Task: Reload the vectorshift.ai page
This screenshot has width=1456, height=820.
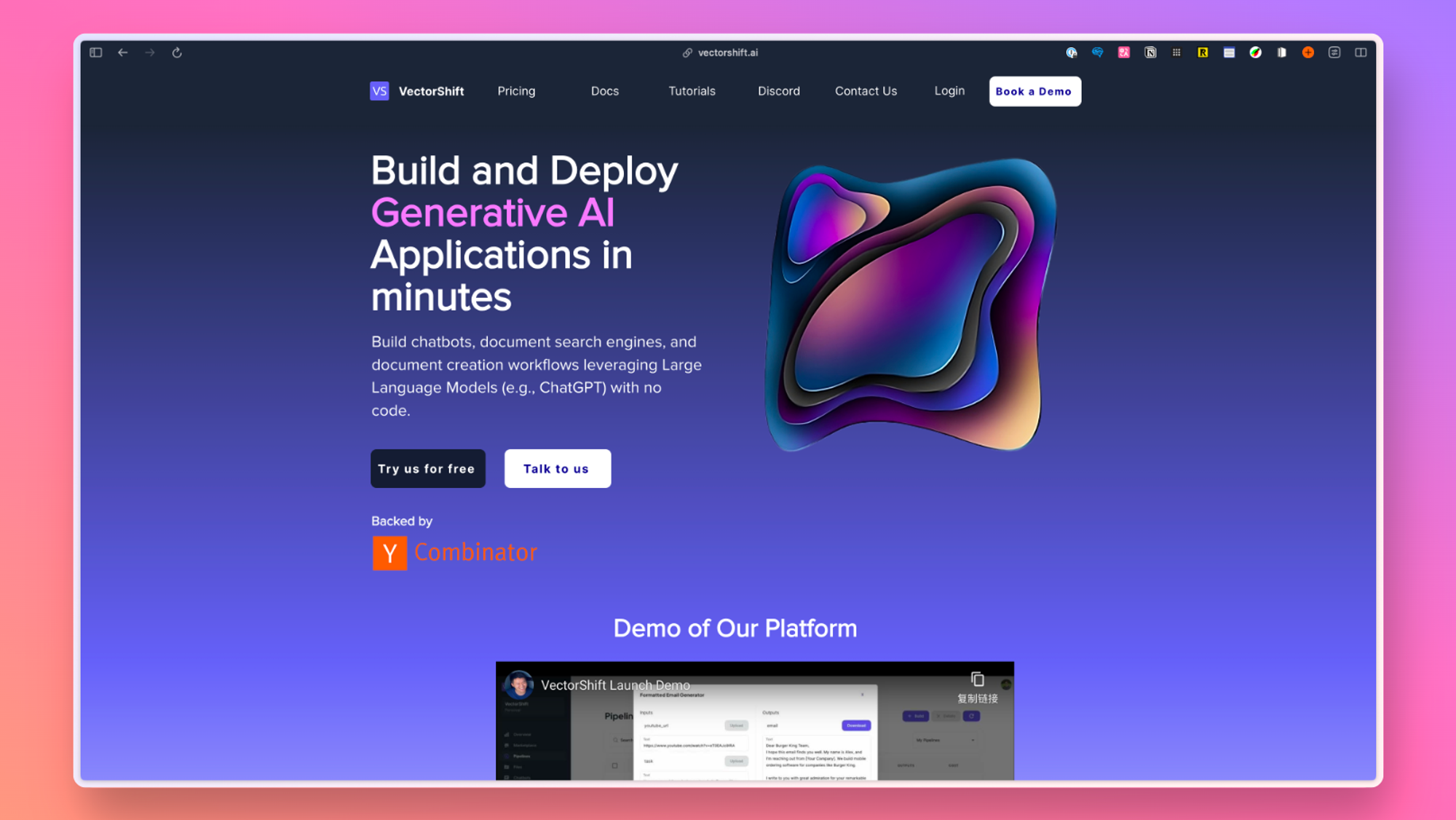Action: tap(177, 52)
